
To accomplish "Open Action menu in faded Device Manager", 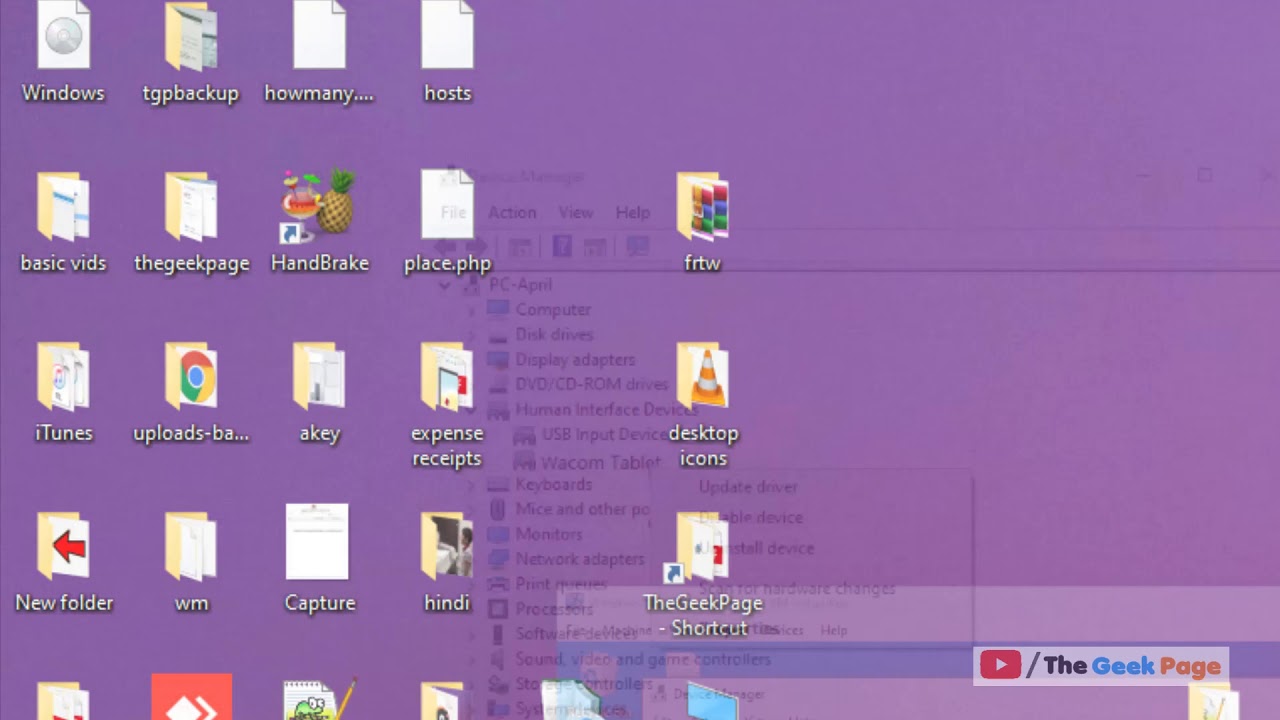I will point(512,212).
